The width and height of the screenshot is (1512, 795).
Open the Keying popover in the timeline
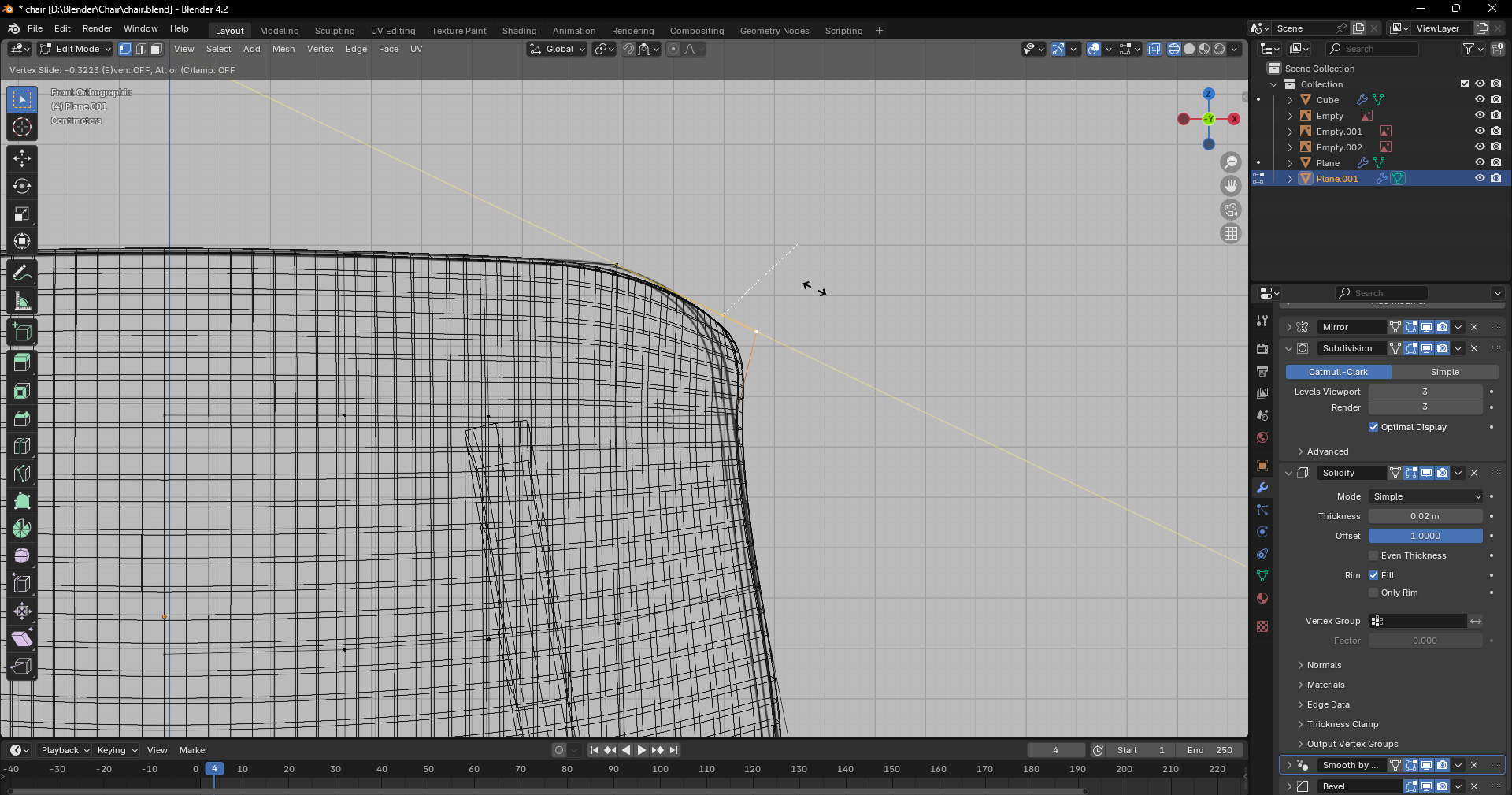pyautogui.click(x=117, y=750)
